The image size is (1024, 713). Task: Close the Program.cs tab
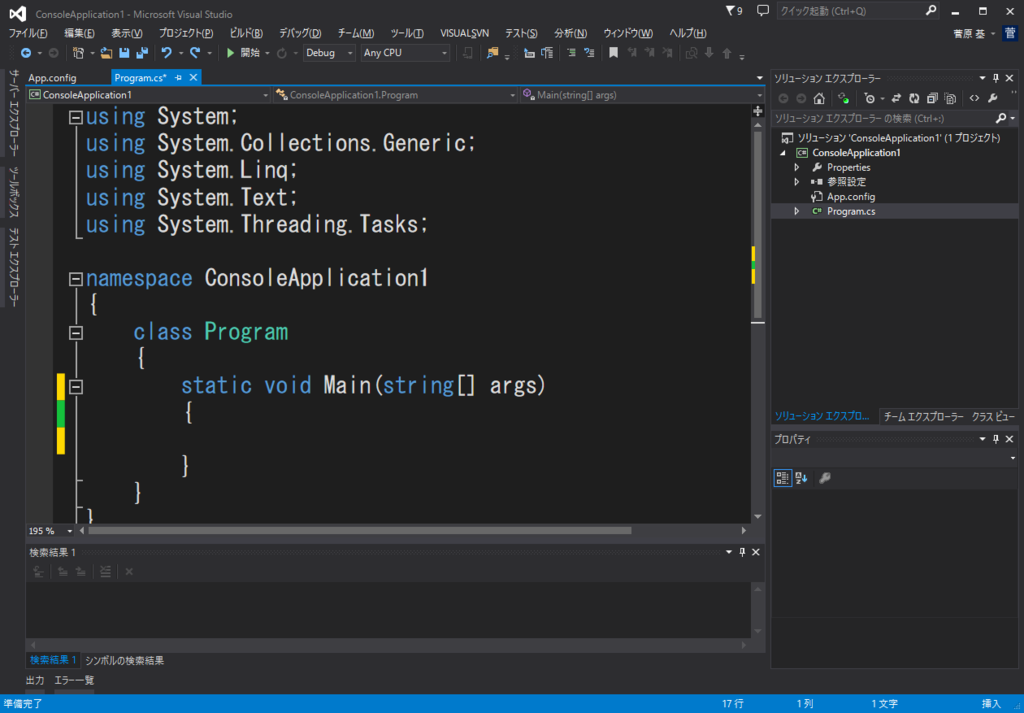(x=193, y=78)
